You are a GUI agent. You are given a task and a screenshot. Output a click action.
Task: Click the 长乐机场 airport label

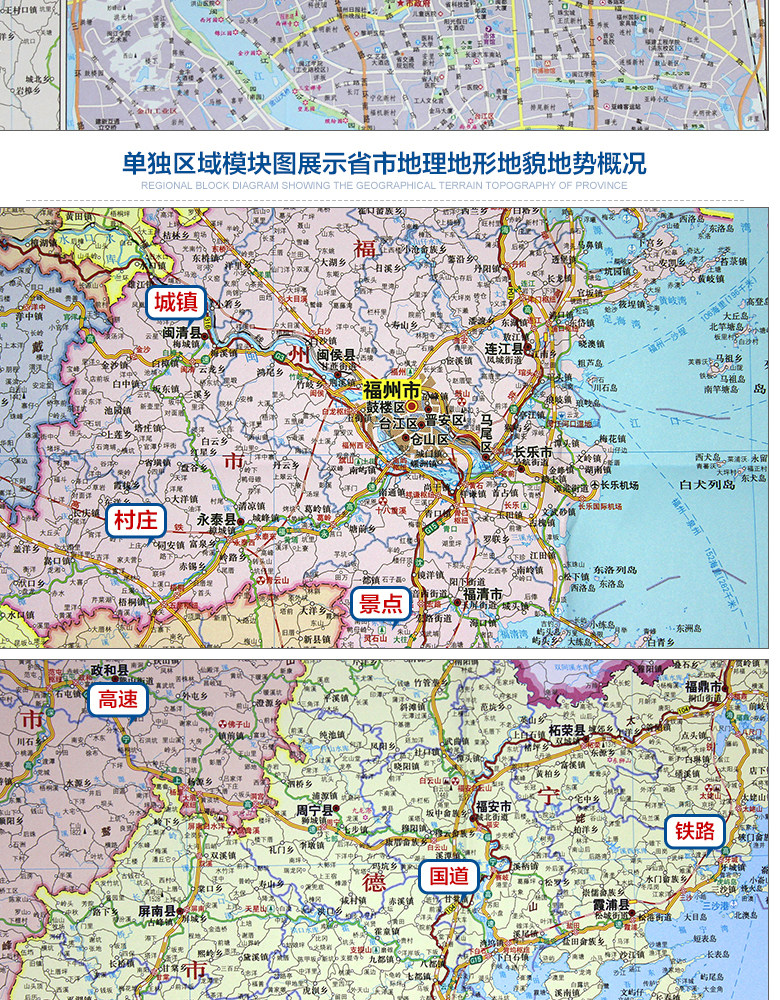[618, 485]
